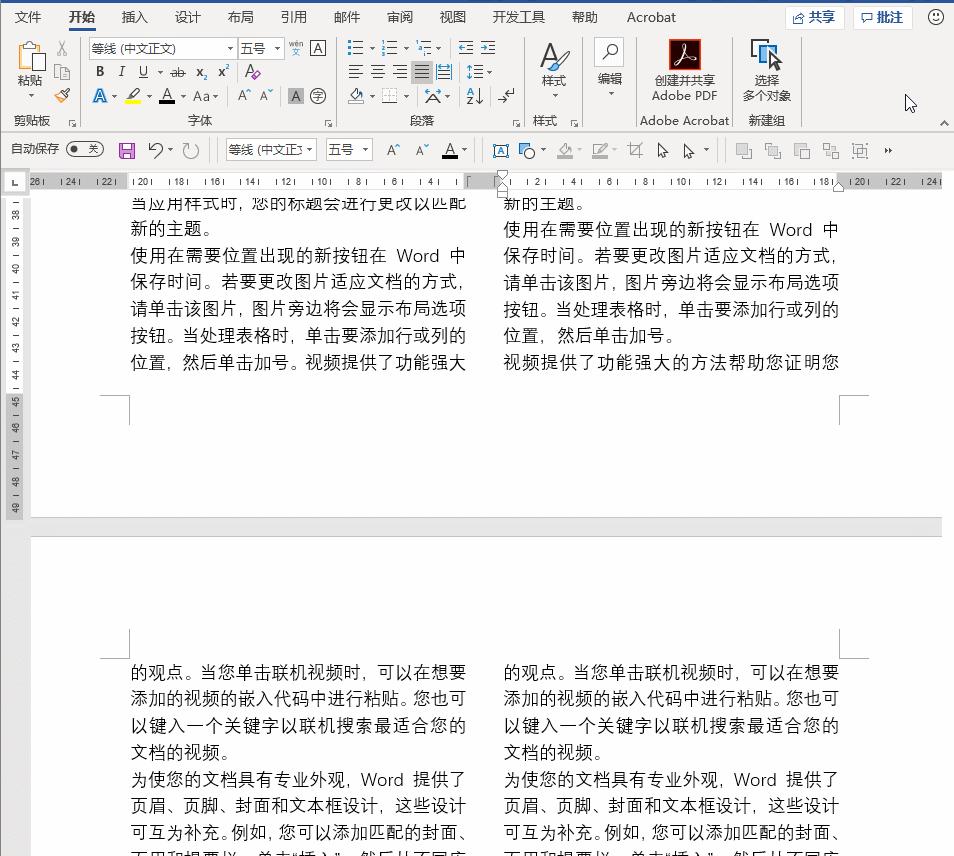Click the 批注 comments button
This screenshot has width=954, height=856.
(881, 17)
